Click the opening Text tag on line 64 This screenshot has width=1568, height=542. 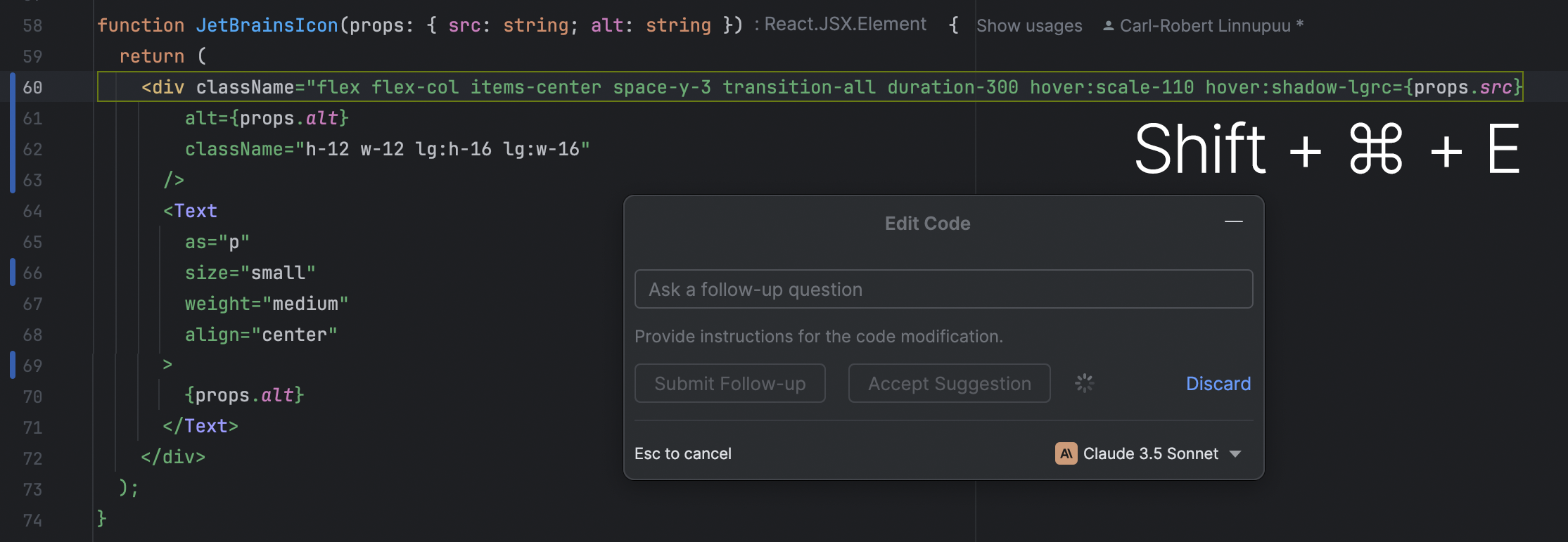coord(191,211)
